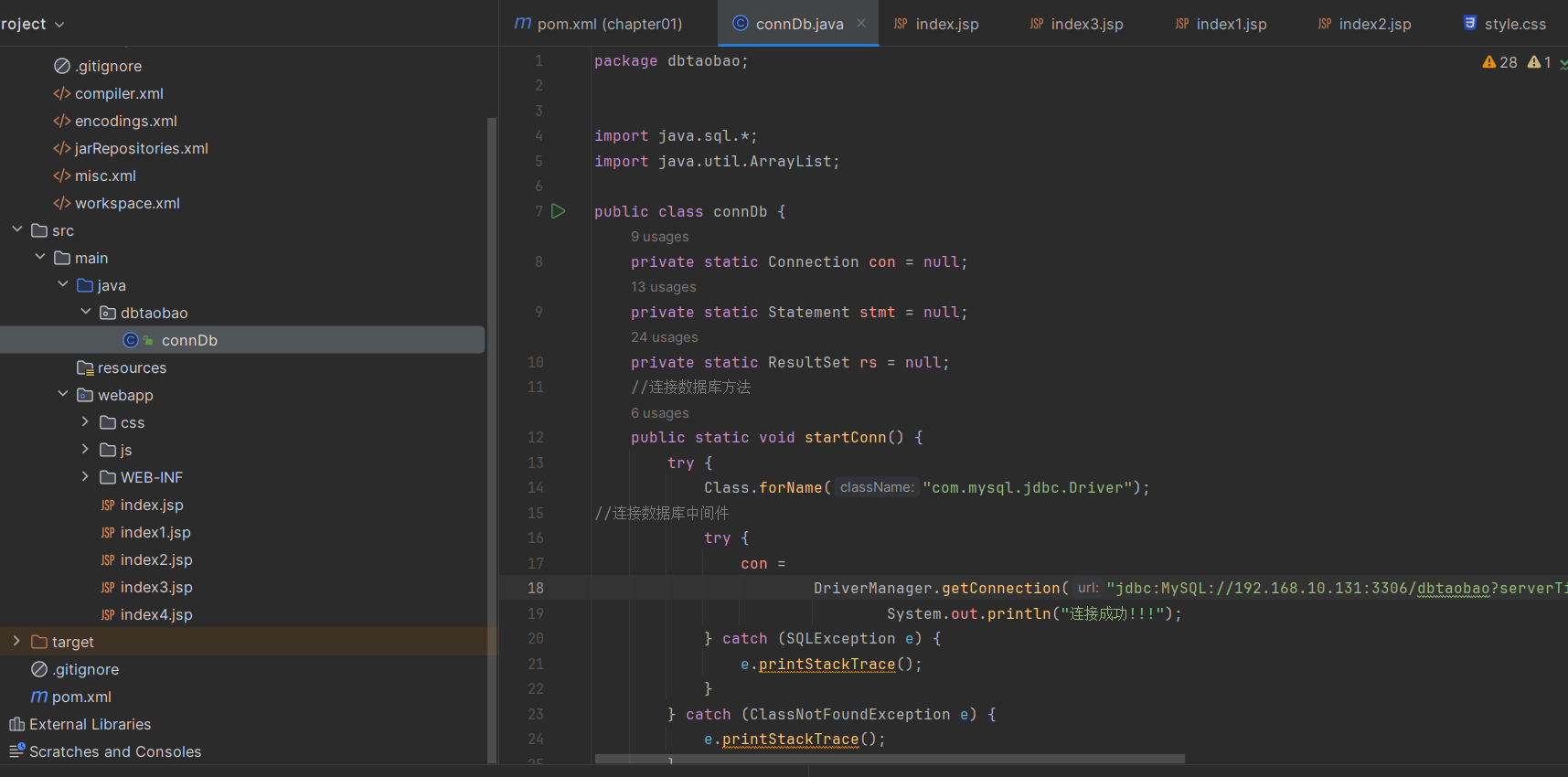
Task: Select jarRepositories.xml in the project tree
Action: tap(142, 148)
